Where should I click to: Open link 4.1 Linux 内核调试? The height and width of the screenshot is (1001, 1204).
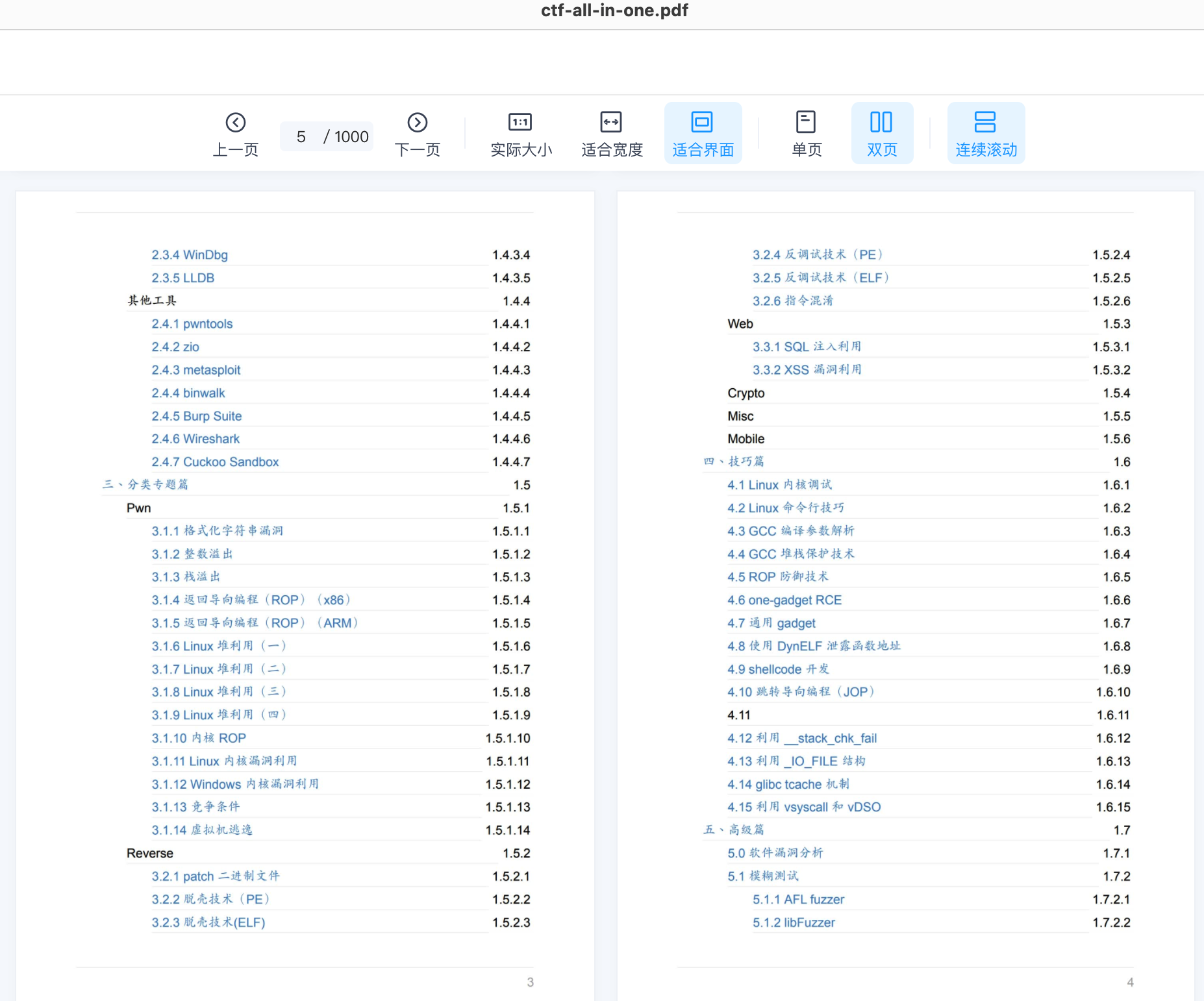point(779,485)
